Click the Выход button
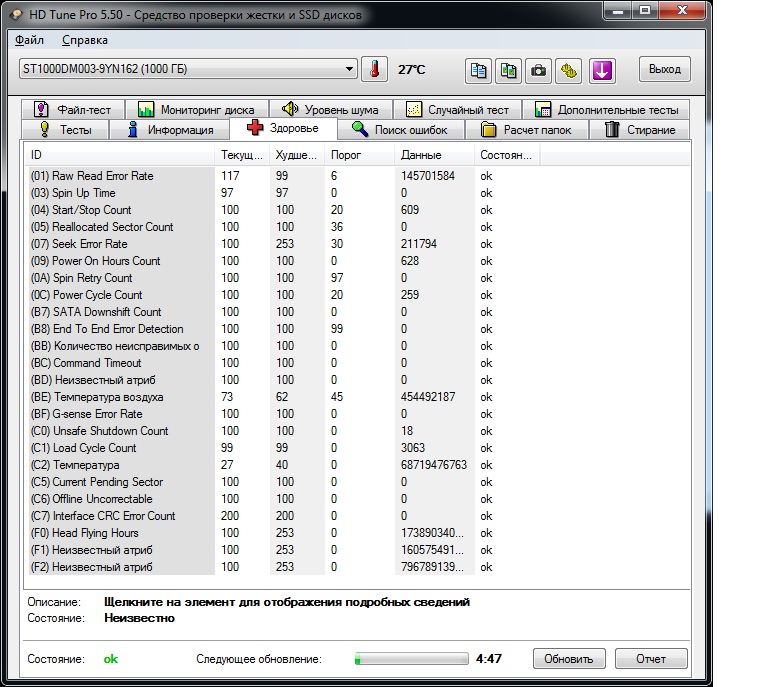768x687 pixels. point(665,69)
